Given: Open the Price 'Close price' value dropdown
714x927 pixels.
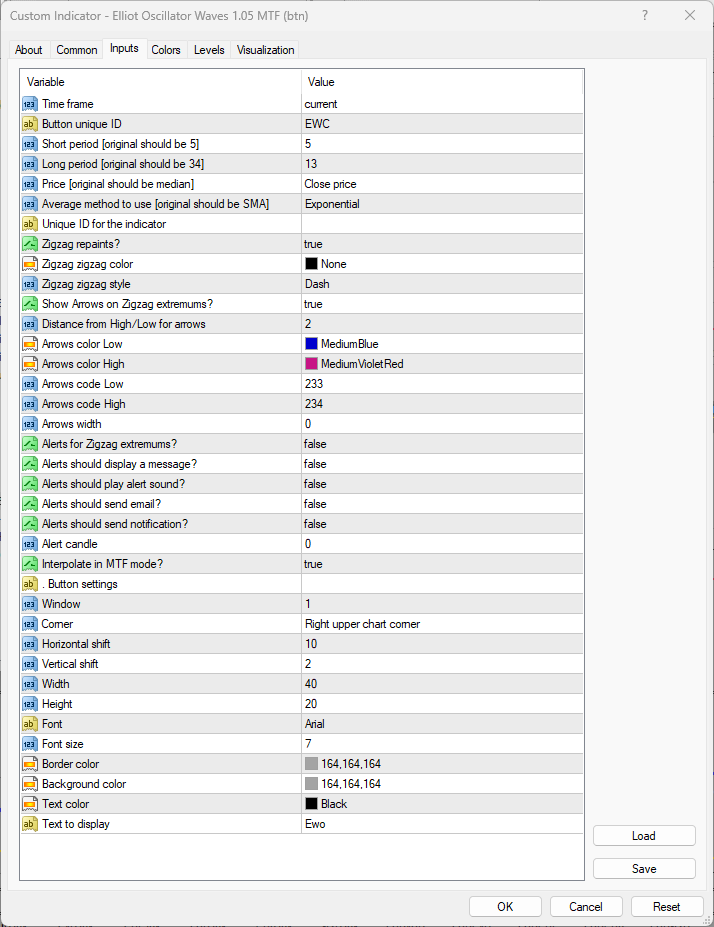Looking at the screenshot, I should [x=442, y=184].
